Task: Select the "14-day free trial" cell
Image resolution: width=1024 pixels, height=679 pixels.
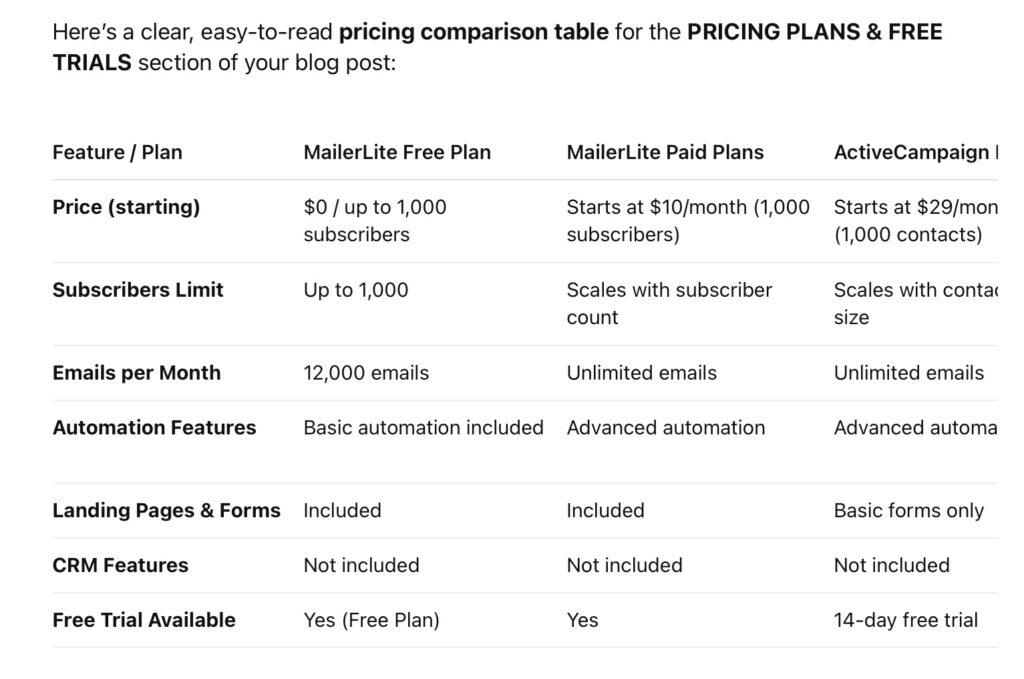Action: 905,620
